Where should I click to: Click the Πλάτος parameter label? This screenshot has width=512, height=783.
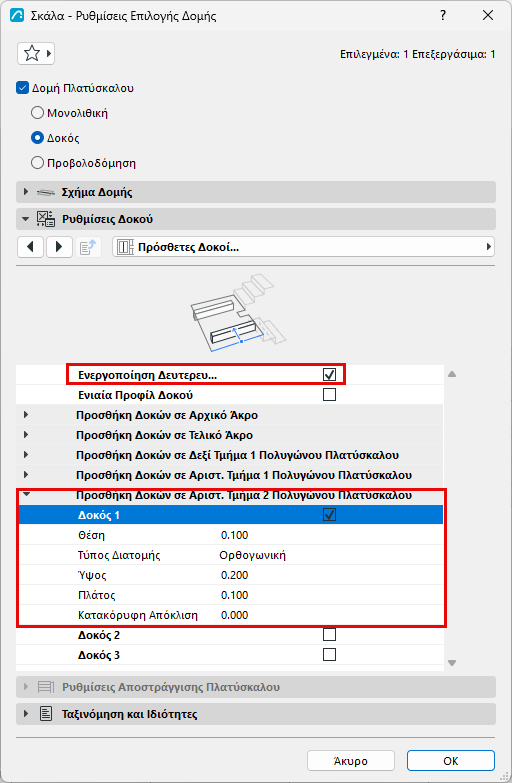96,595
